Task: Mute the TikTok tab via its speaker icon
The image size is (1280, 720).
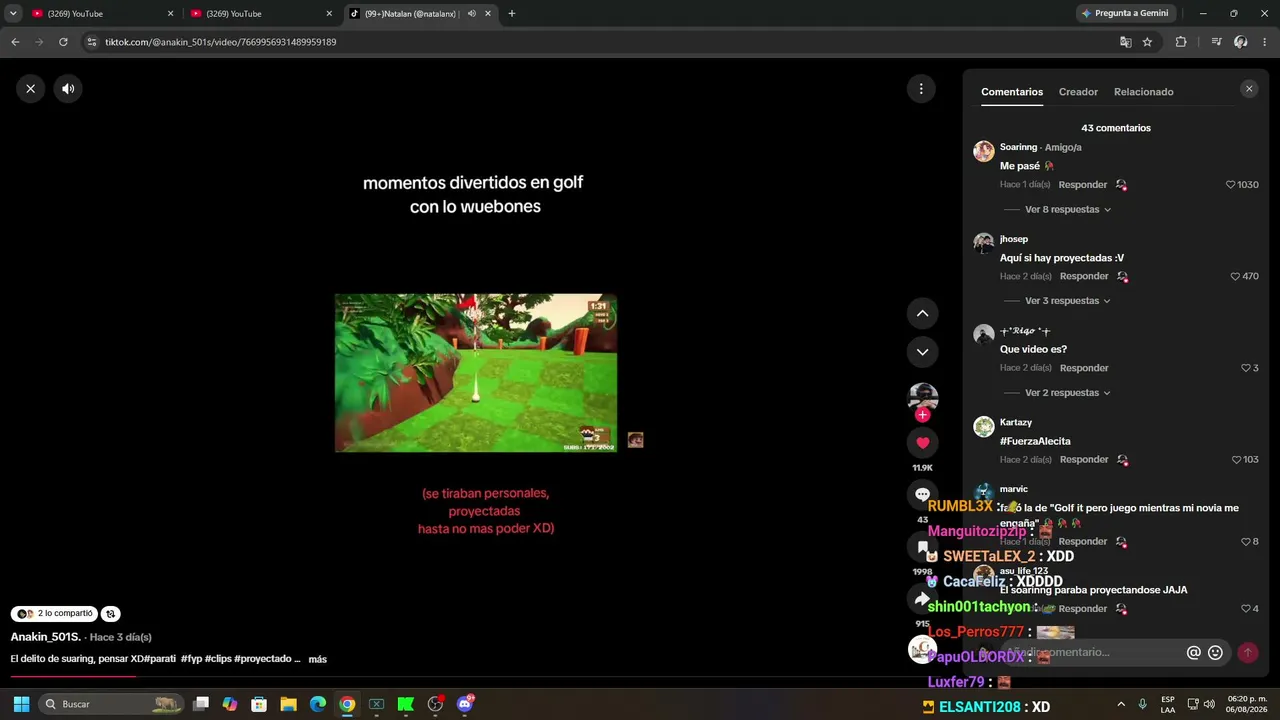Action: (472, 14)
